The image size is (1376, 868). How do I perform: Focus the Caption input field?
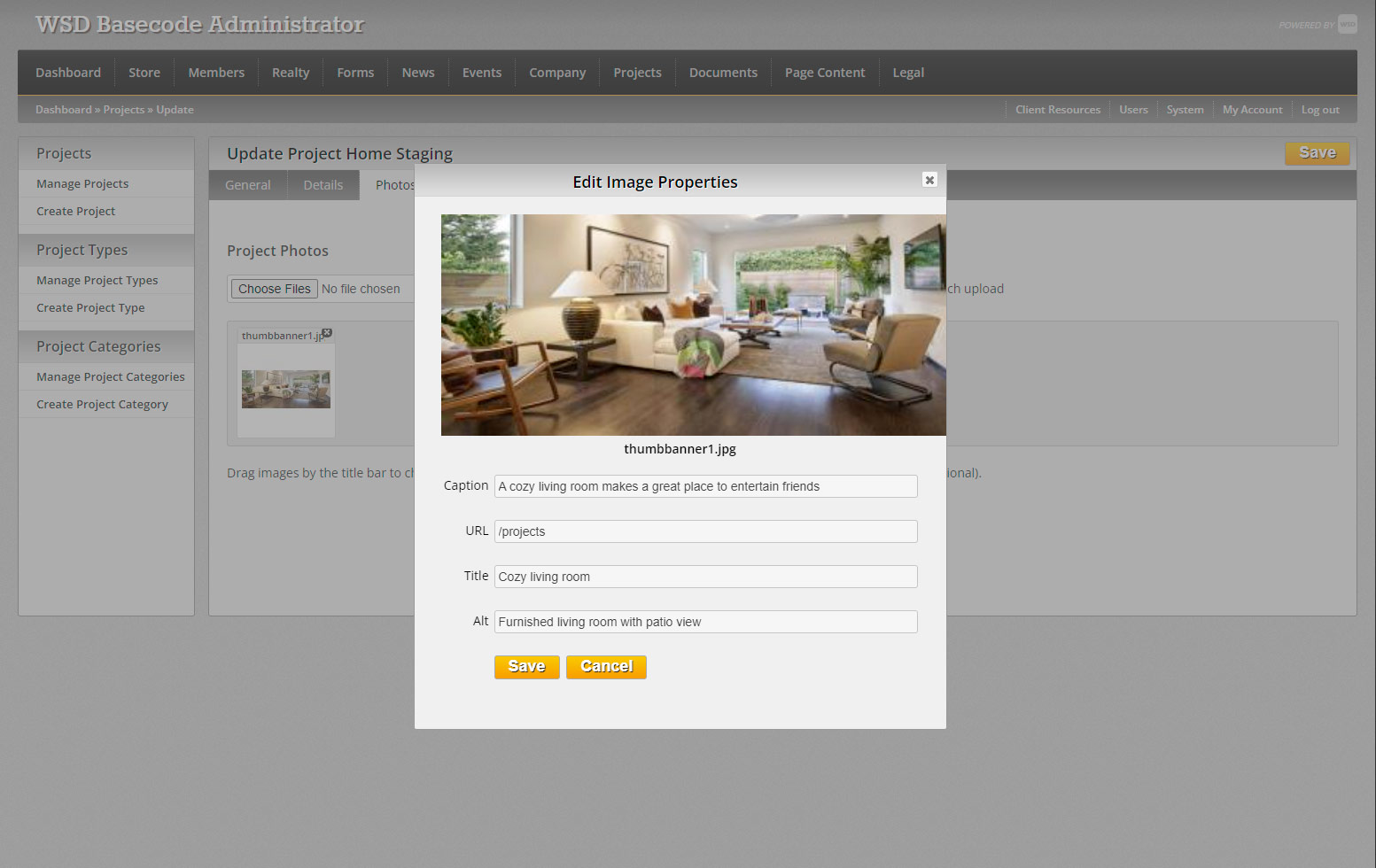706,486
